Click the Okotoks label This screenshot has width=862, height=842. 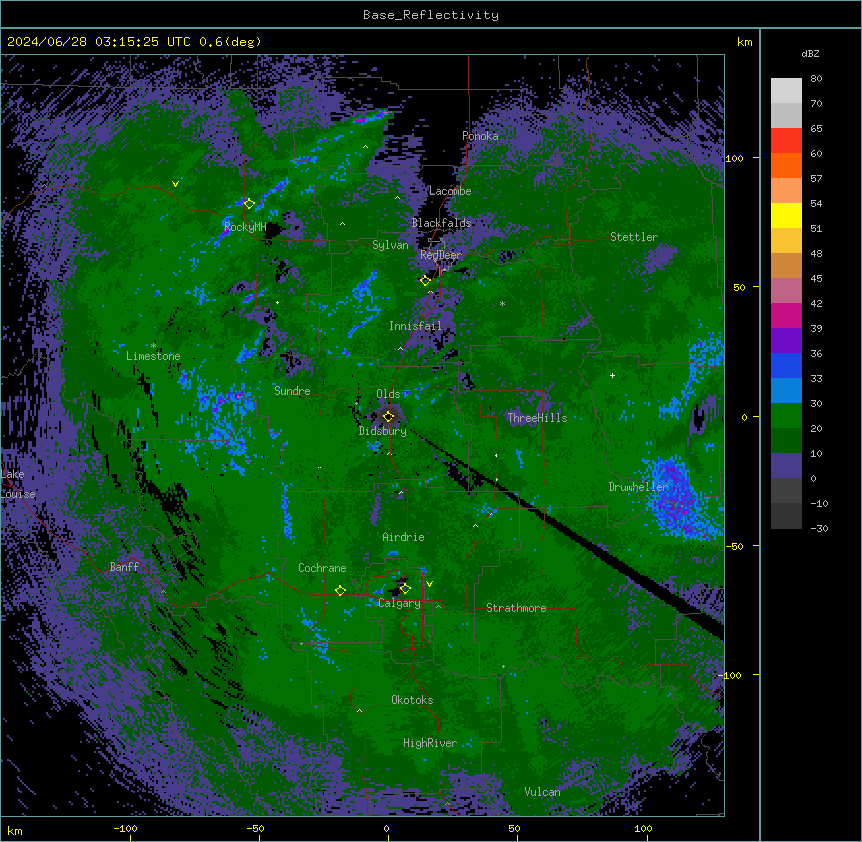(412, 700)
